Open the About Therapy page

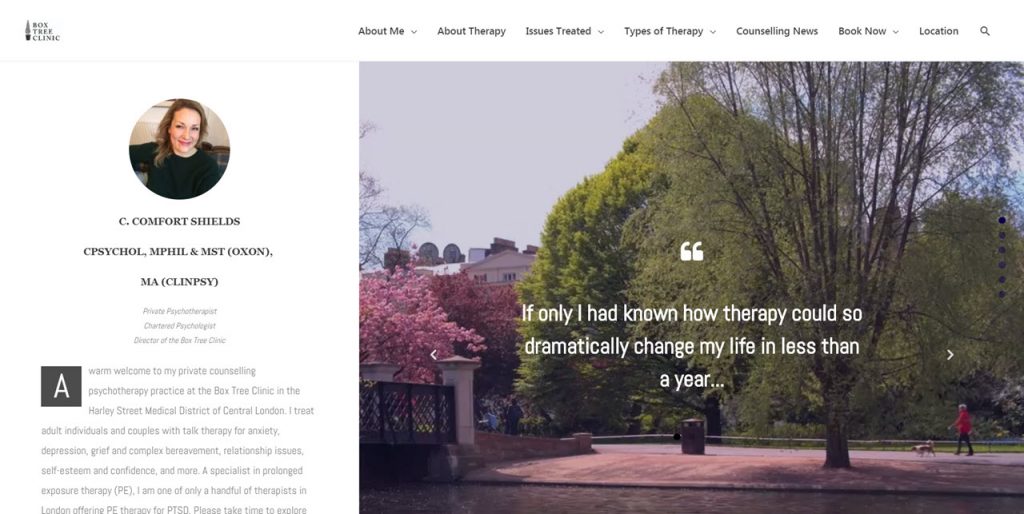(472, 31)
